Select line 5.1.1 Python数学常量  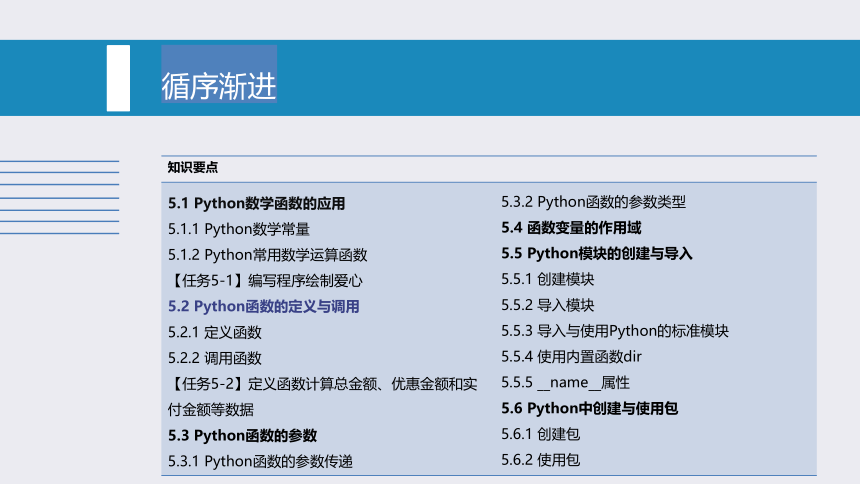[x=239, y=229]
